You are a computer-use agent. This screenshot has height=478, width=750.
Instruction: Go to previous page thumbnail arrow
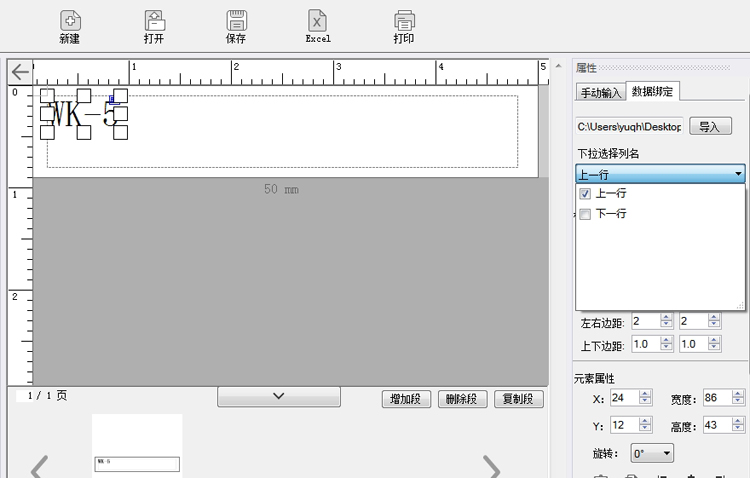pos(40,466)
